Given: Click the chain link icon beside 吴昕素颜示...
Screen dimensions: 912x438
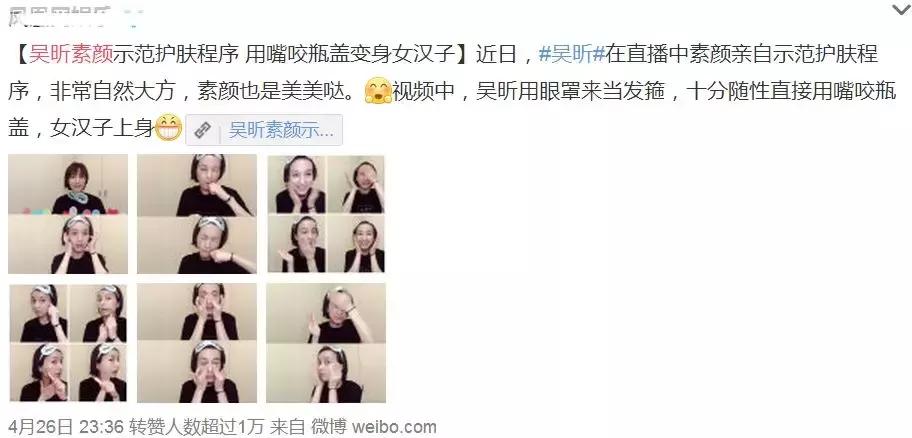Looking at the screenshot, I should tap(202, 130).
